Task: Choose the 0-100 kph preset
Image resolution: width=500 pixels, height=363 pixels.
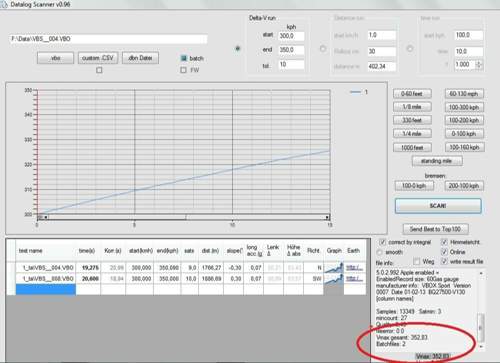Action: [464, 134]
